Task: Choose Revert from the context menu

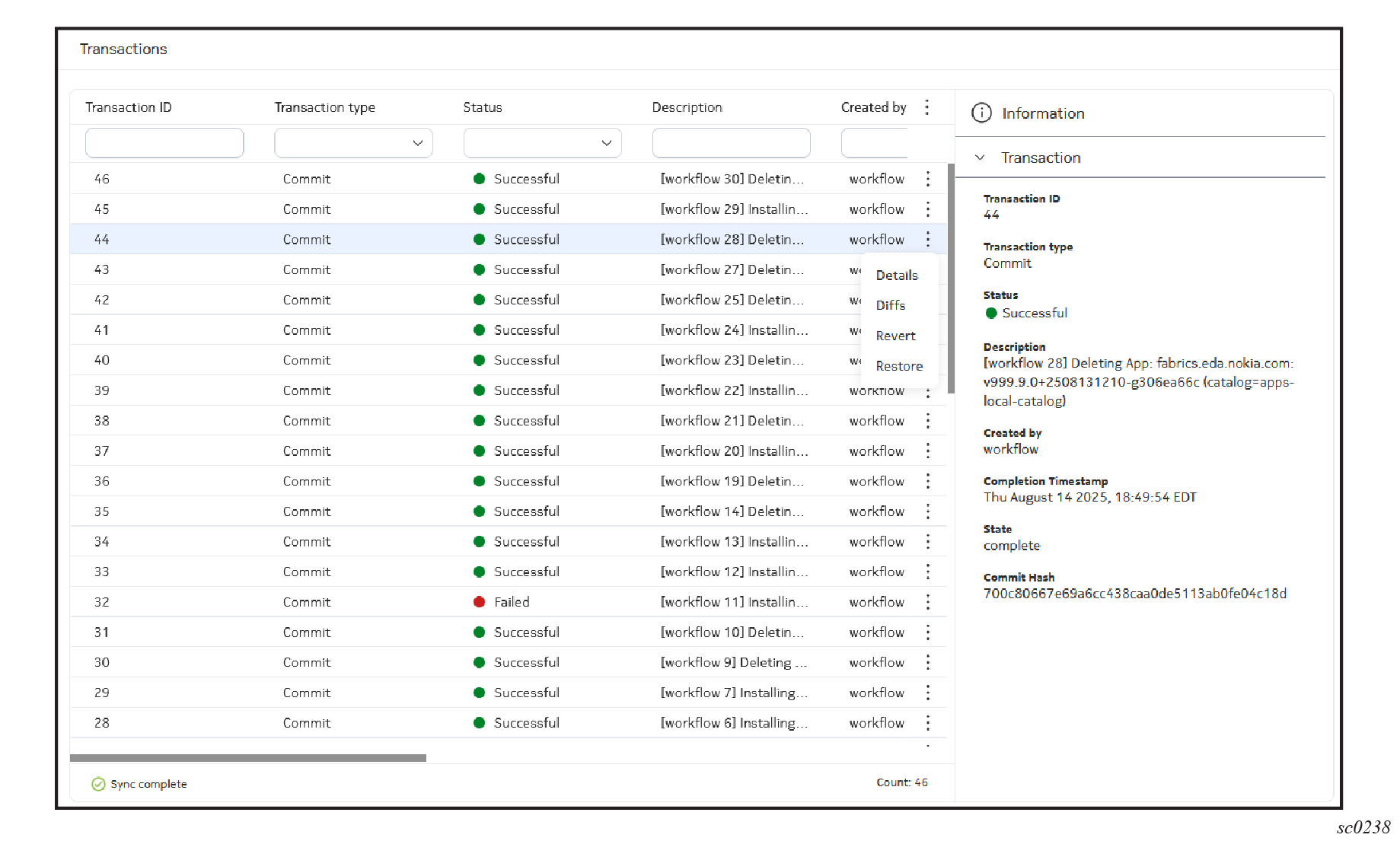Action: click(x=895, y=336)
